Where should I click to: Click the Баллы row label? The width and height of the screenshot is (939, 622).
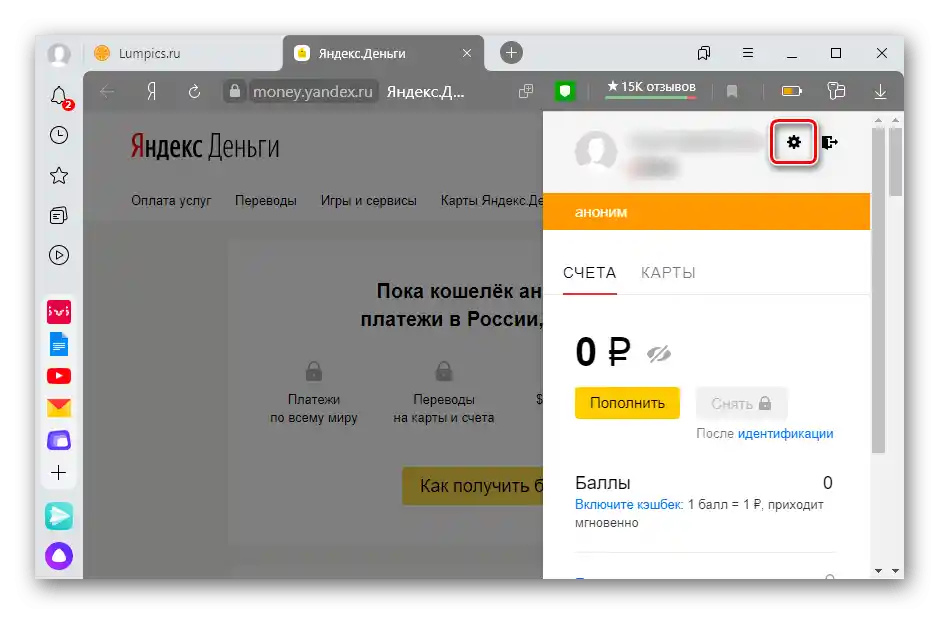pos(602,483)
